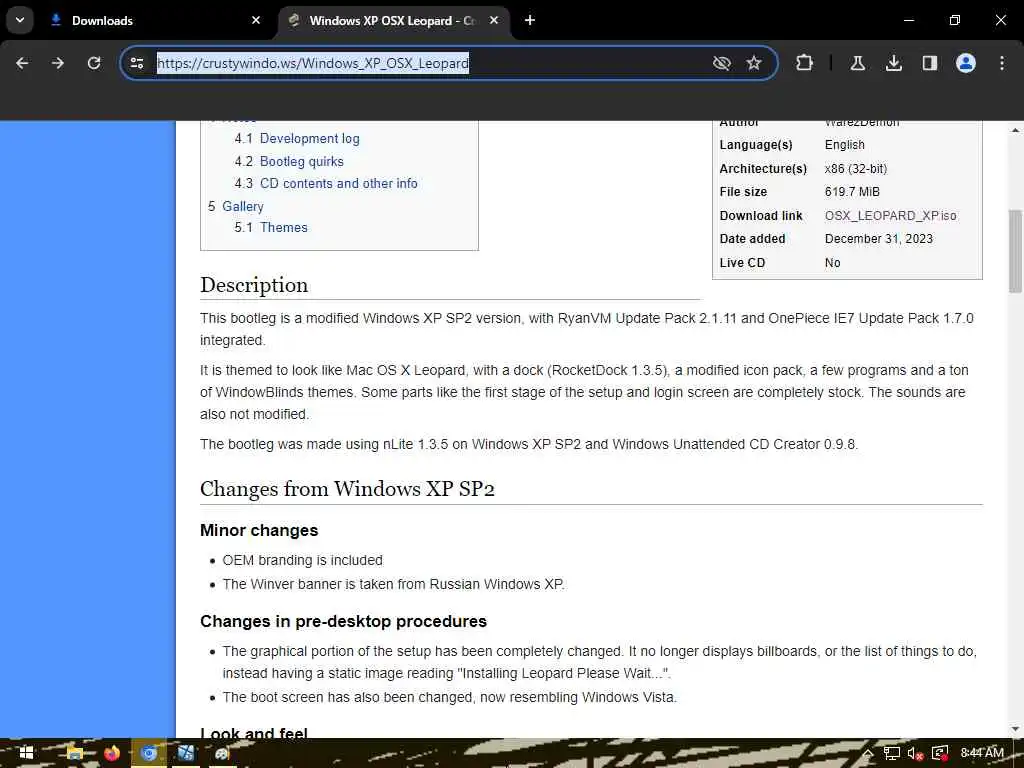Select the Windows XP OSX Leopard tab

click(394, 20)
